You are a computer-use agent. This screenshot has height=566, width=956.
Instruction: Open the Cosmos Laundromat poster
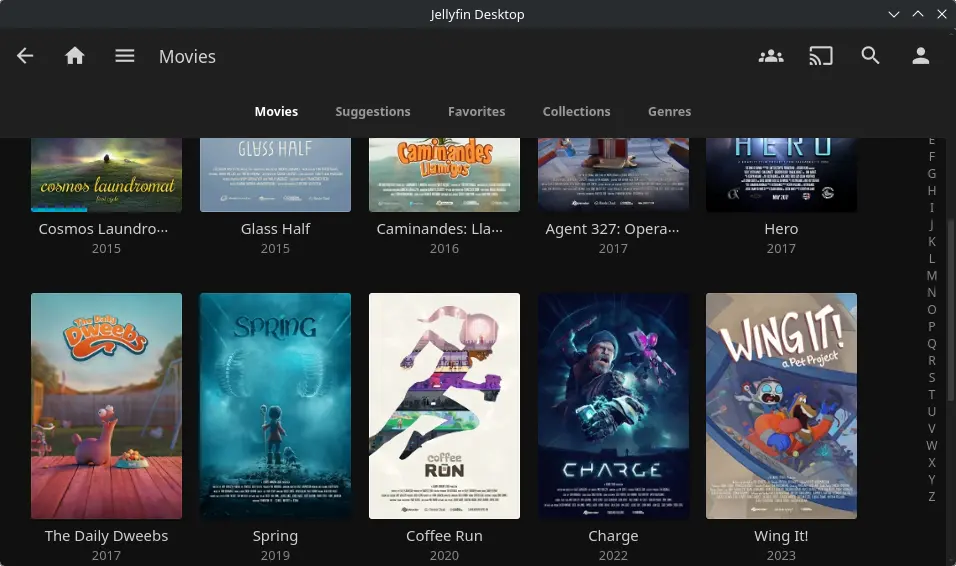pyautogui.click(x=106, y=175)
